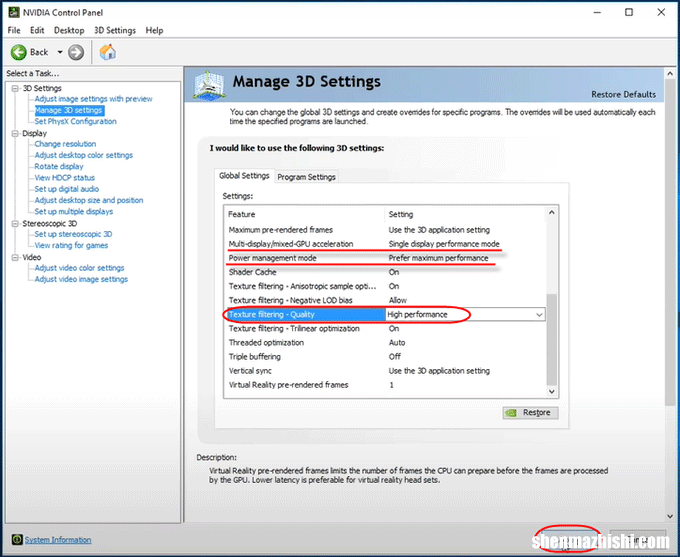Collapse the Stereoscopic 3D tree node
680x557 pixels.
15,224
